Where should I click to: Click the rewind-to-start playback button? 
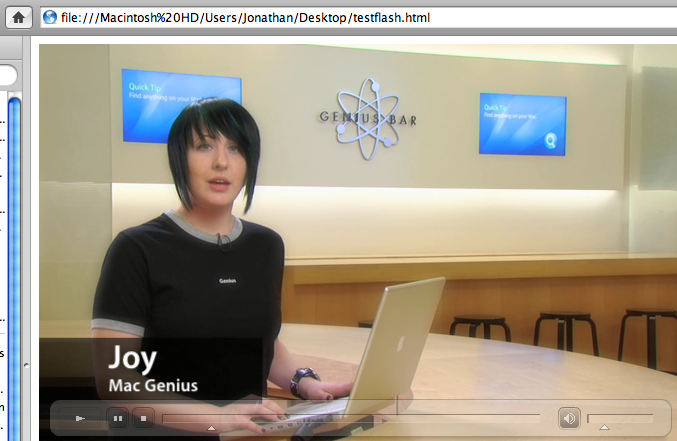click(80, 418)
